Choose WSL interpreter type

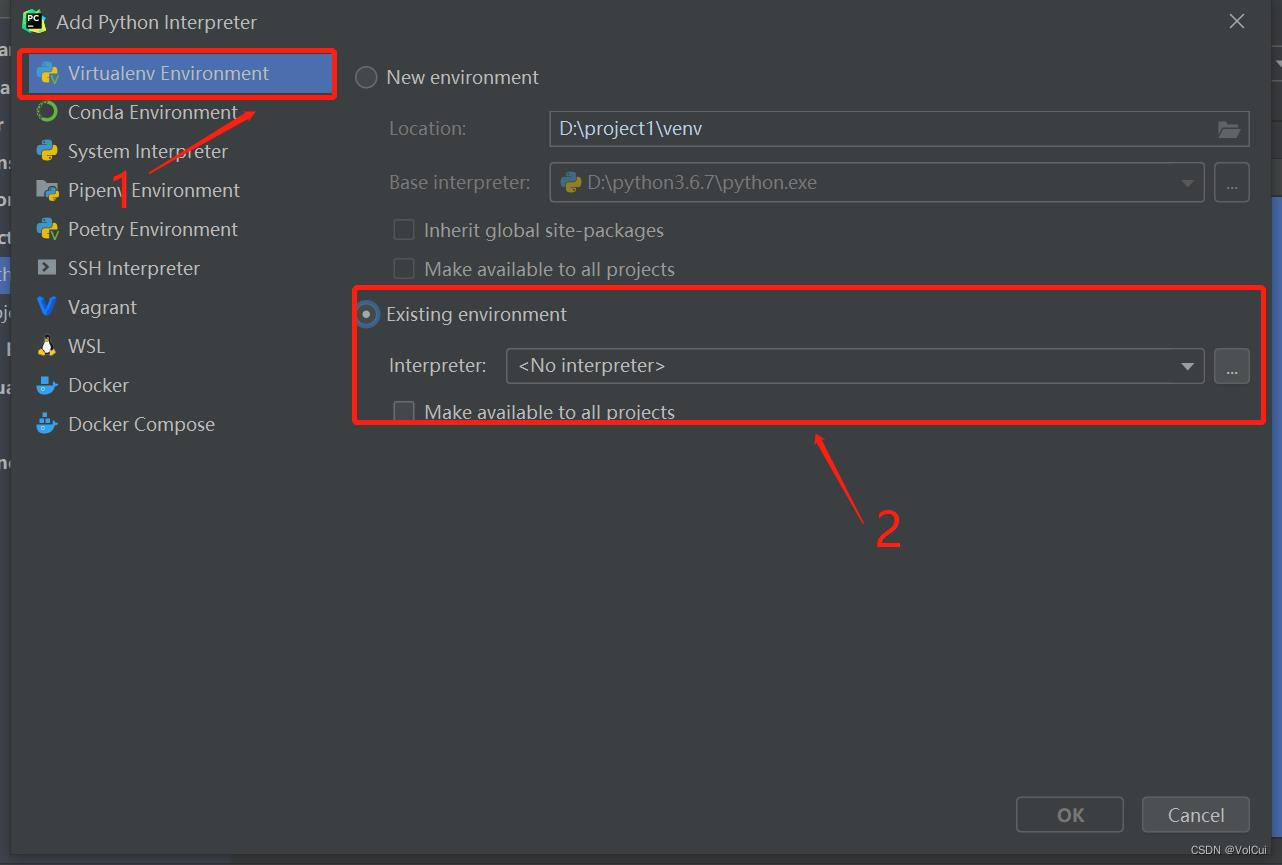[86, 346]
